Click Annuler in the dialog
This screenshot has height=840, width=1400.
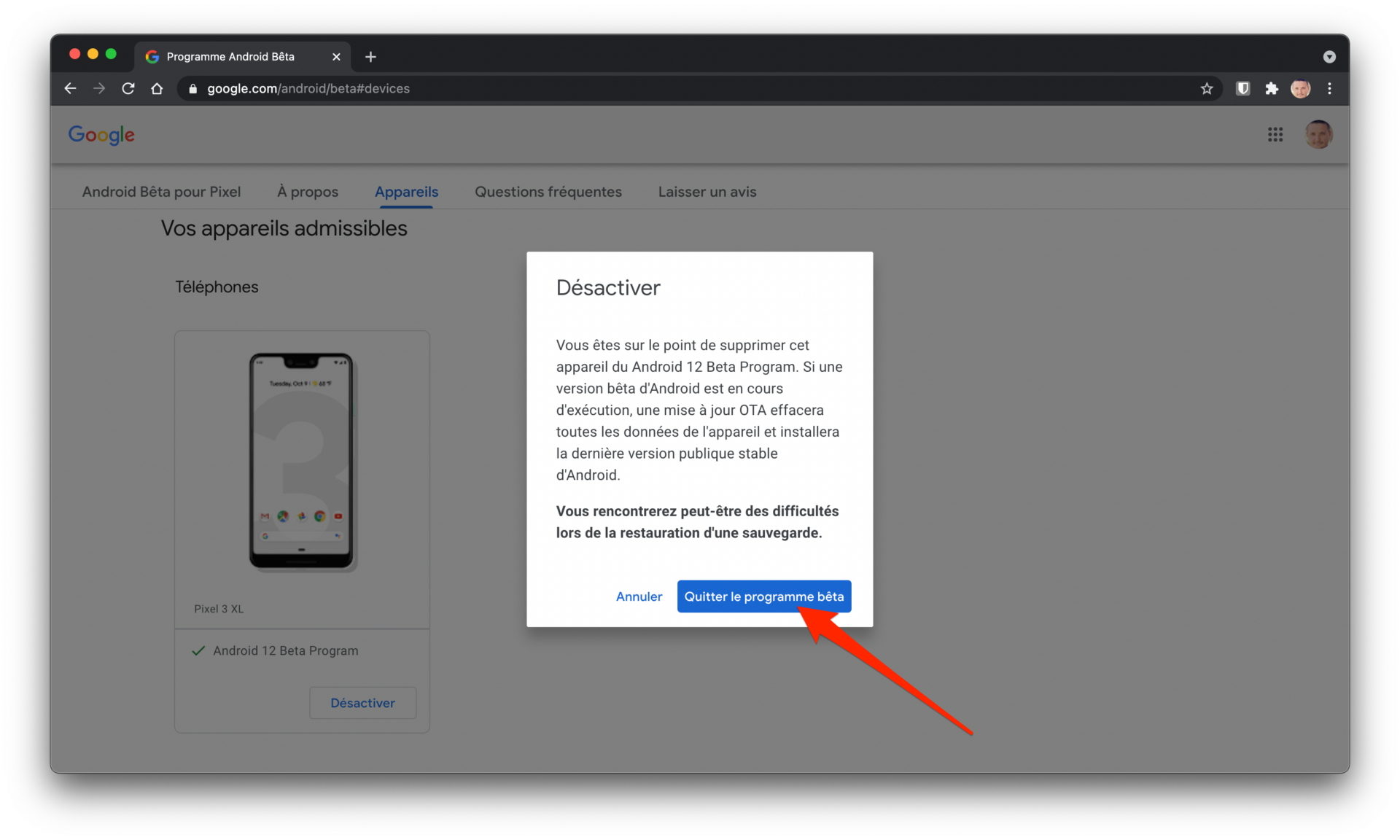click(x=639, y=596)
